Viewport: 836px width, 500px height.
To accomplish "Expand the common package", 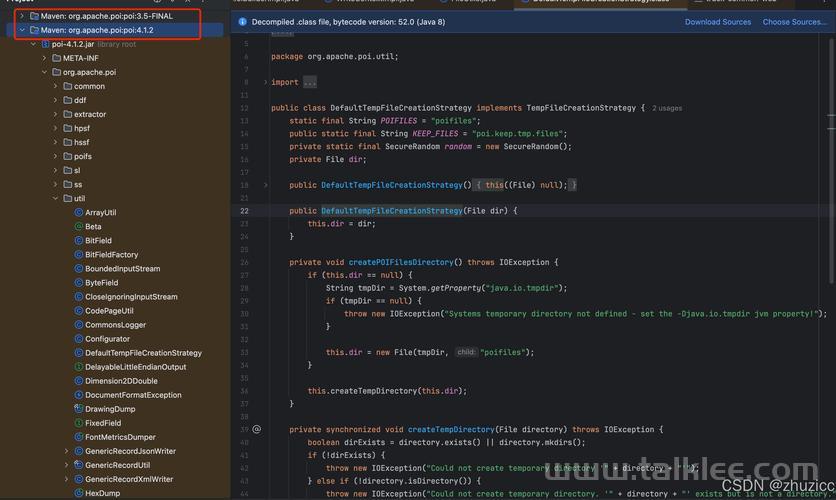I will (x=55, y=86).
